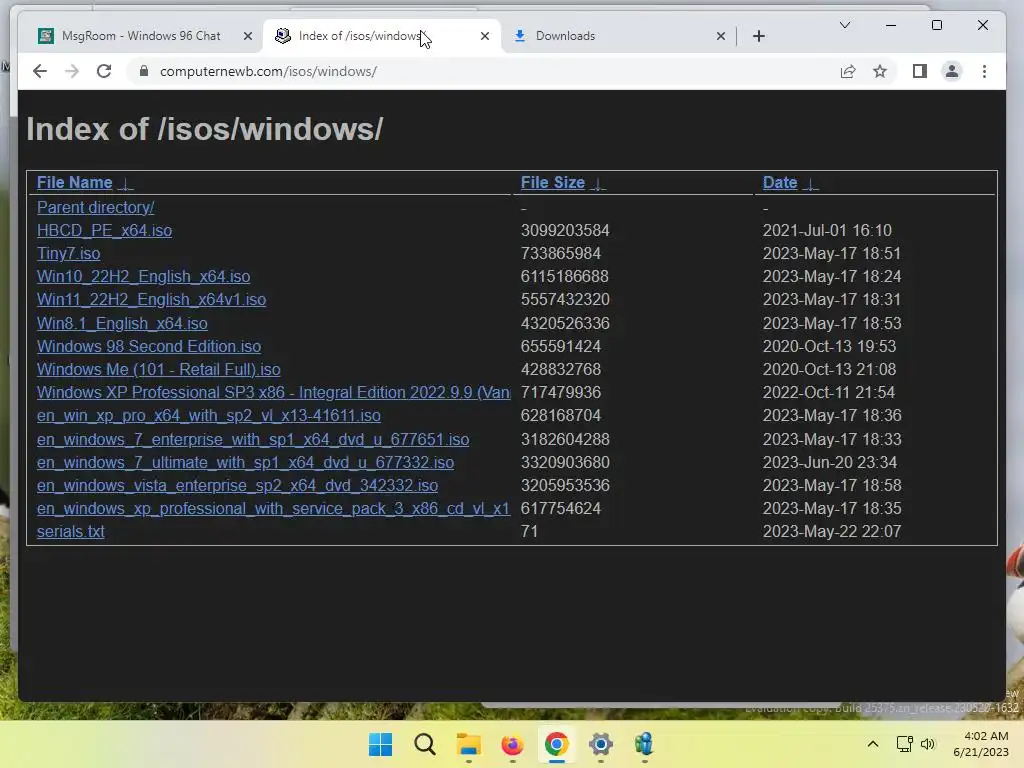Screen dimensions: 1024x768
Task: Sort the listing by File Size
Action: (x=552, y=182)
